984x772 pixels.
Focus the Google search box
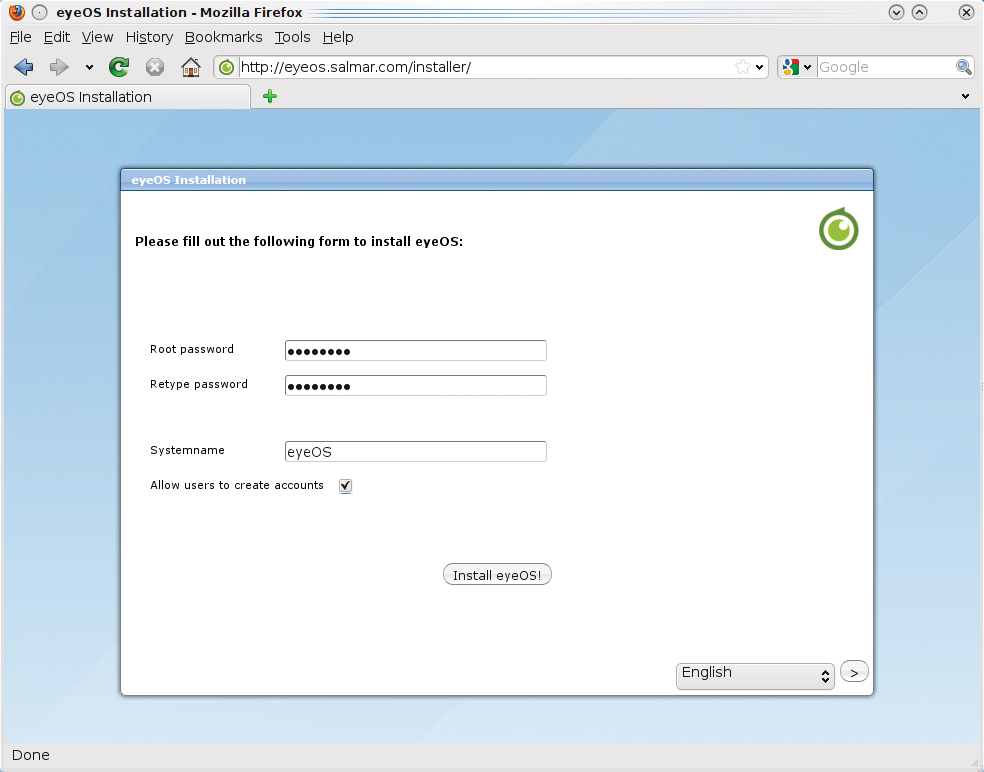[886, 67]
